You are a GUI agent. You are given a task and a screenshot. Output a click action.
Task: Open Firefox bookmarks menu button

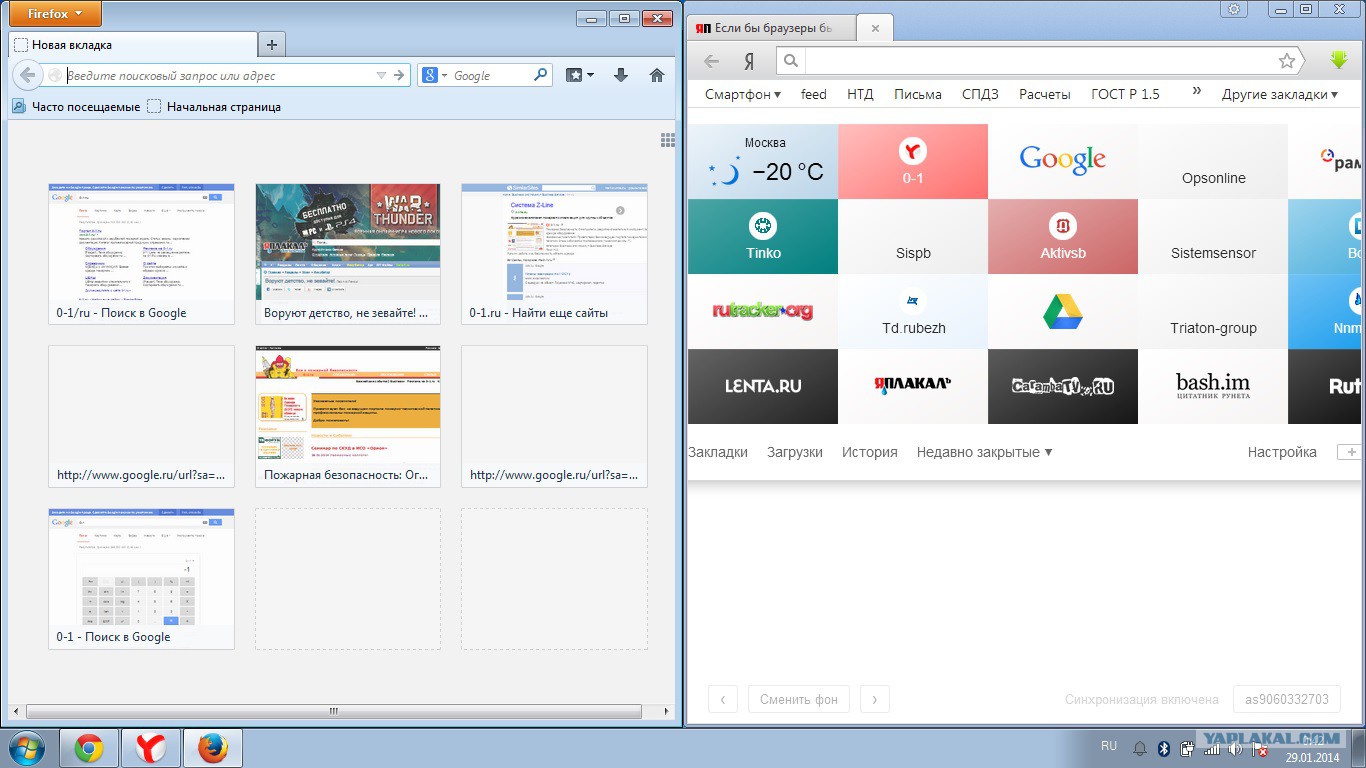[580, 75]
